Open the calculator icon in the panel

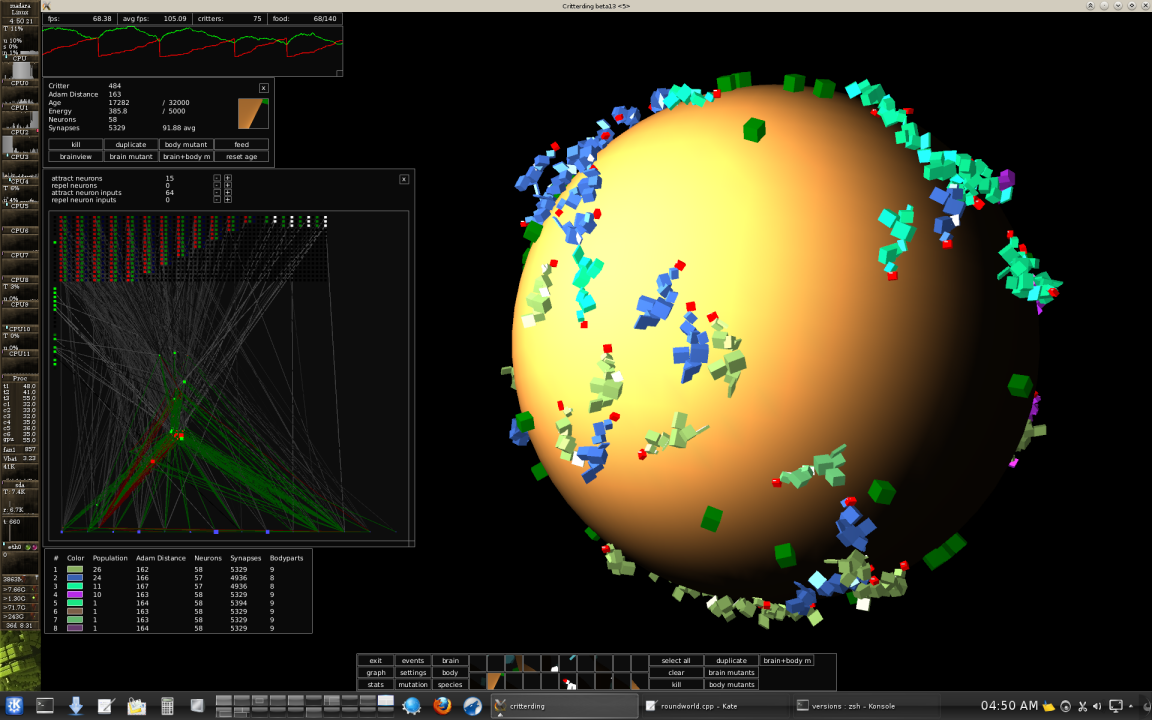(x=167, y=705)
